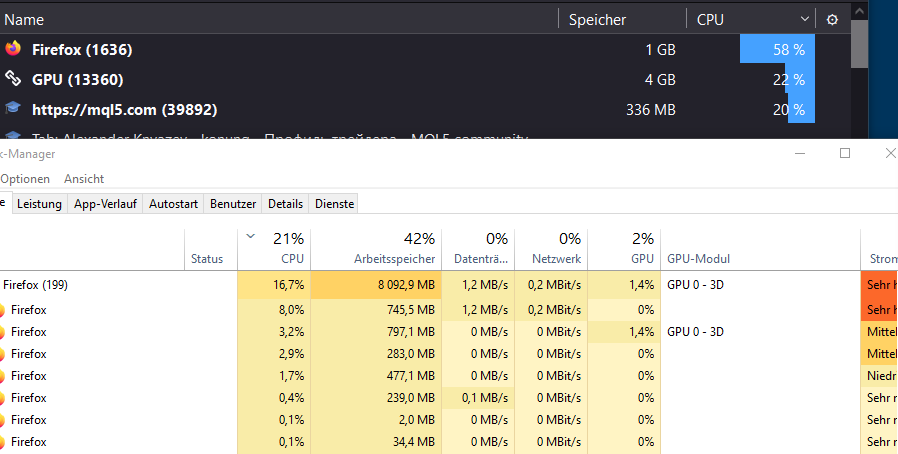898x454 pixels.
Task: Click the icon beside the 1,7% Firefox row
Action: point(2,376)
